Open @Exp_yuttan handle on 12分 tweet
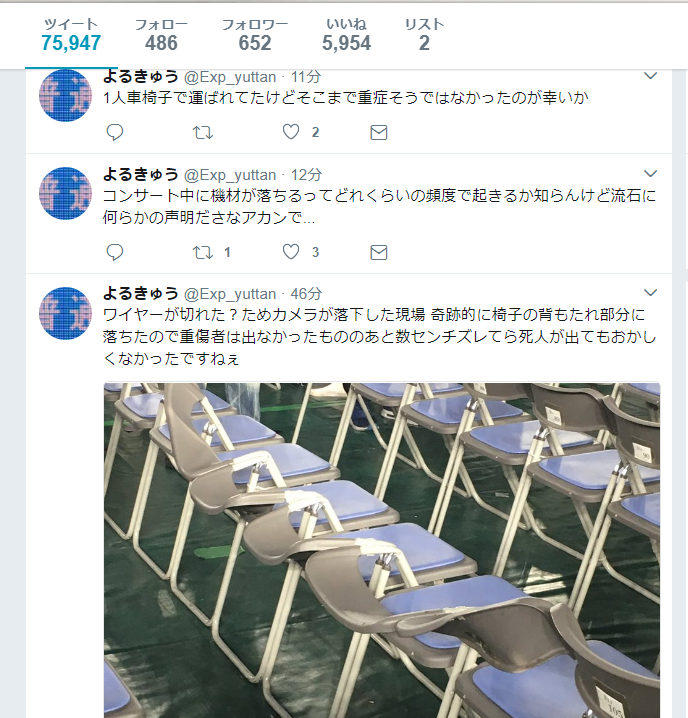Image resolution: width=688 pixels, height=718 pixels. coord(230,175)
